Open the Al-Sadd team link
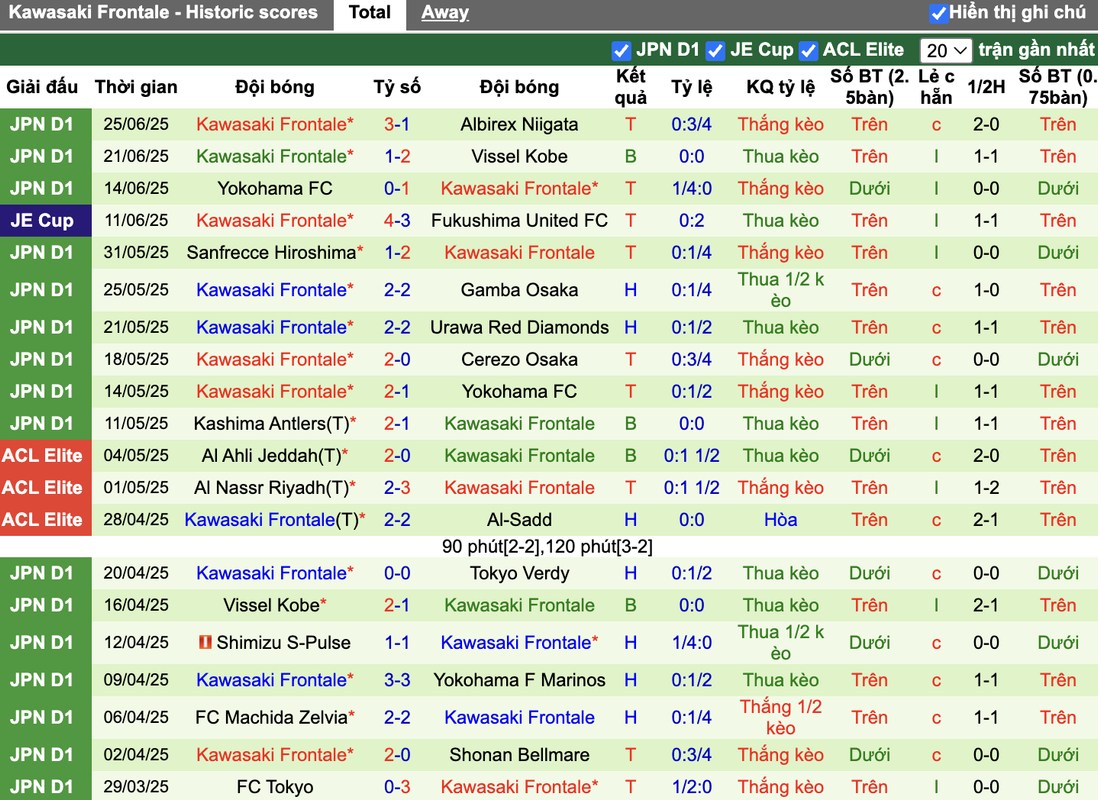1098x800 pixels. click(x=520, y=520)
